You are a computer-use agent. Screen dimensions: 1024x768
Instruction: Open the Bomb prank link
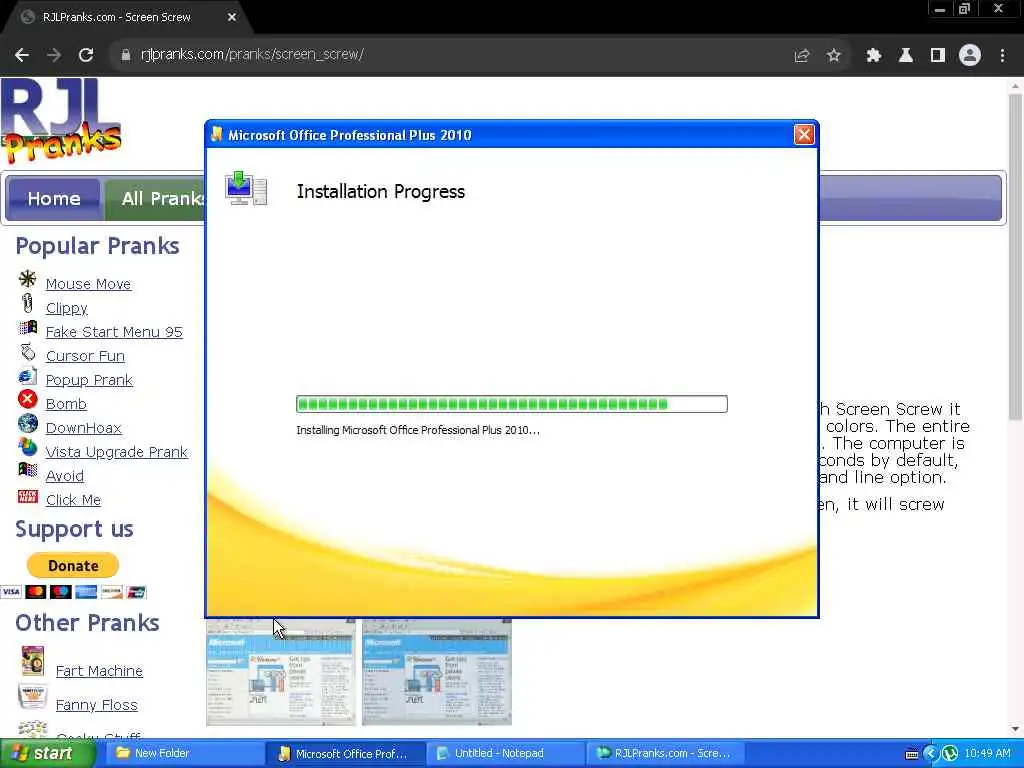(66, 404)
